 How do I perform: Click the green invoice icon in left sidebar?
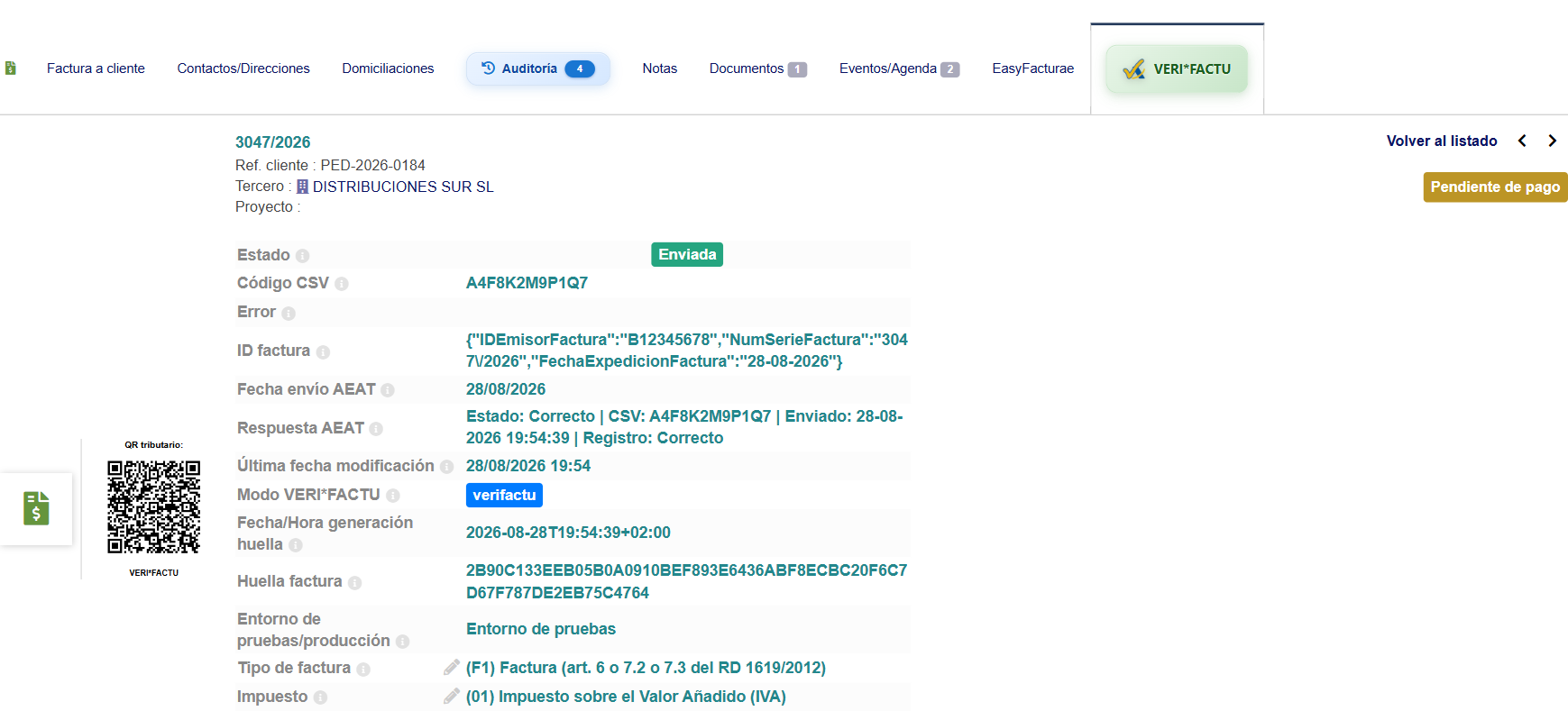(36, 508)
